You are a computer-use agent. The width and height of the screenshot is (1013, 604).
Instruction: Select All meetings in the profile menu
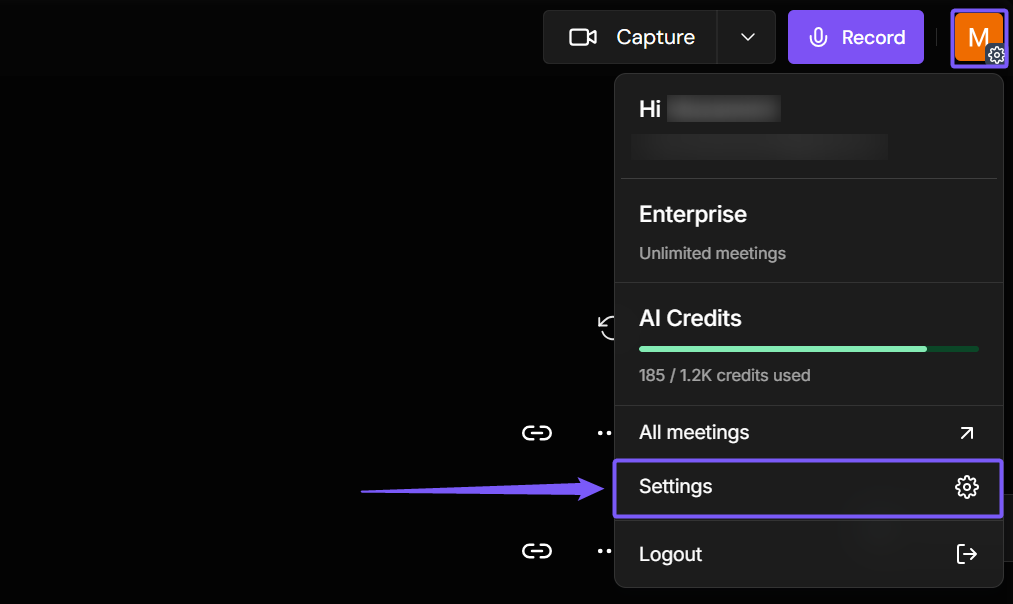[x=694, y=433]
